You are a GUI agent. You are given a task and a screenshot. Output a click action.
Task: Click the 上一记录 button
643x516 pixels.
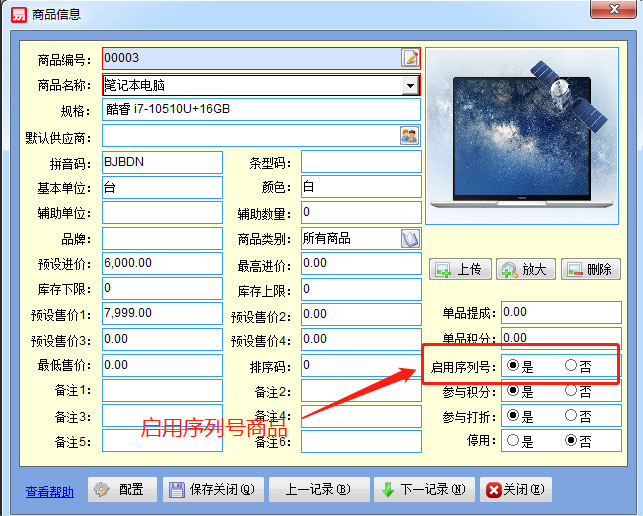point(317,490)
